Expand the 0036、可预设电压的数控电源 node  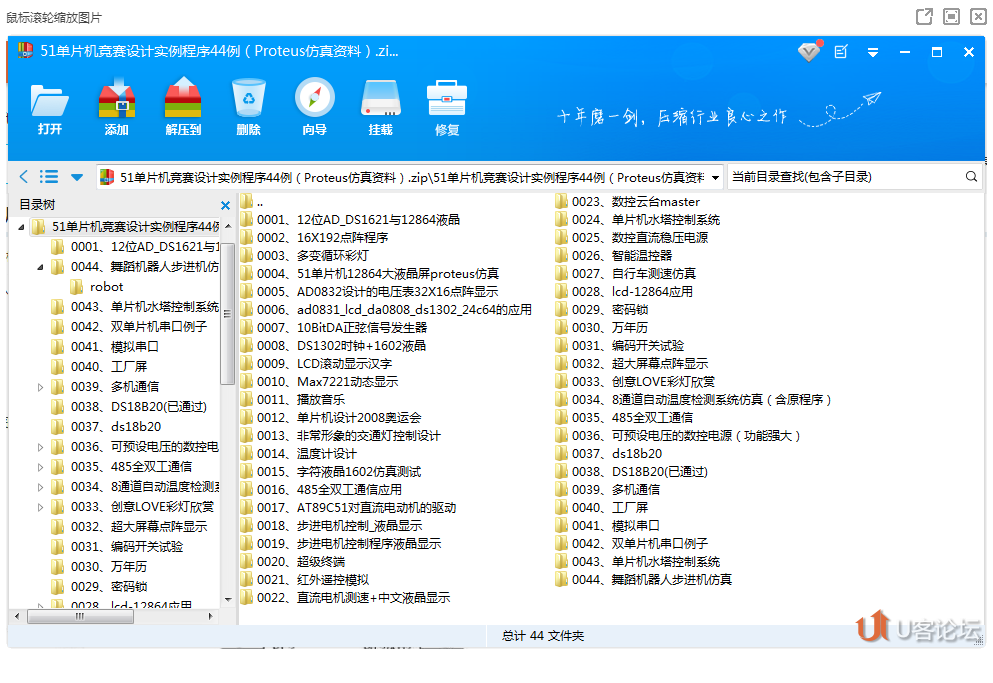tap(40, 446)
